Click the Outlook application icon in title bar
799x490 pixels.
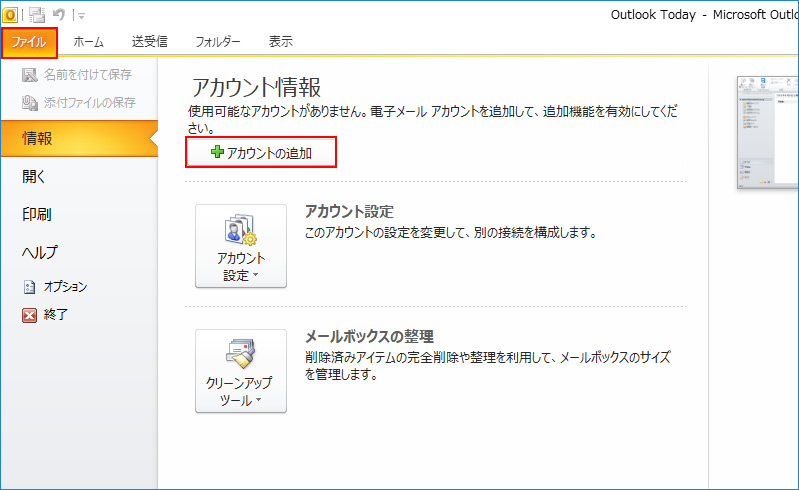point(10,15)
